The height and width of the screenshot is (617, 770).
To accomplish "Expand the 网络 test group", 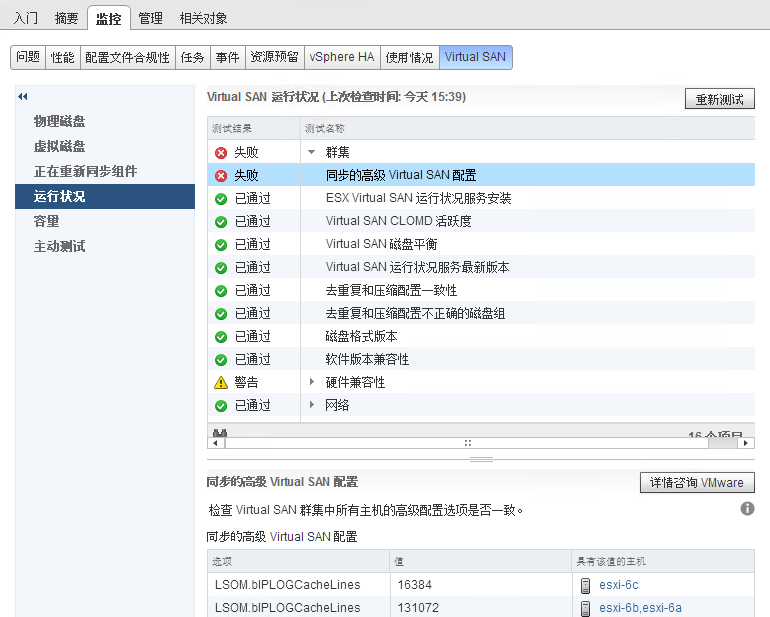I will coord(311,405).
